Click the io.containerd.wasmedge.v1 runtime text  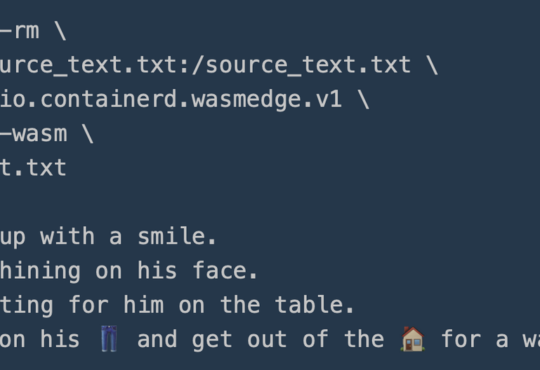point(171,100)
